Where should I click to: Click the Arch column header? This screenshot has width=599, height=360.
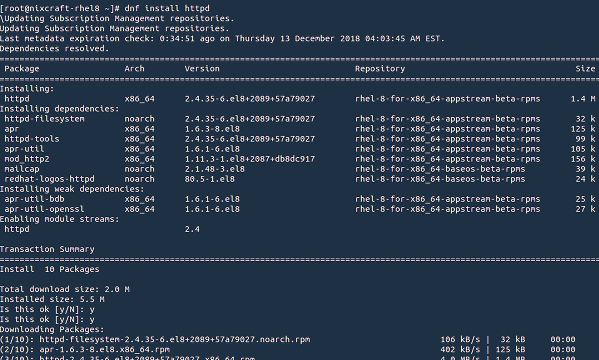[x=134, y=69]
